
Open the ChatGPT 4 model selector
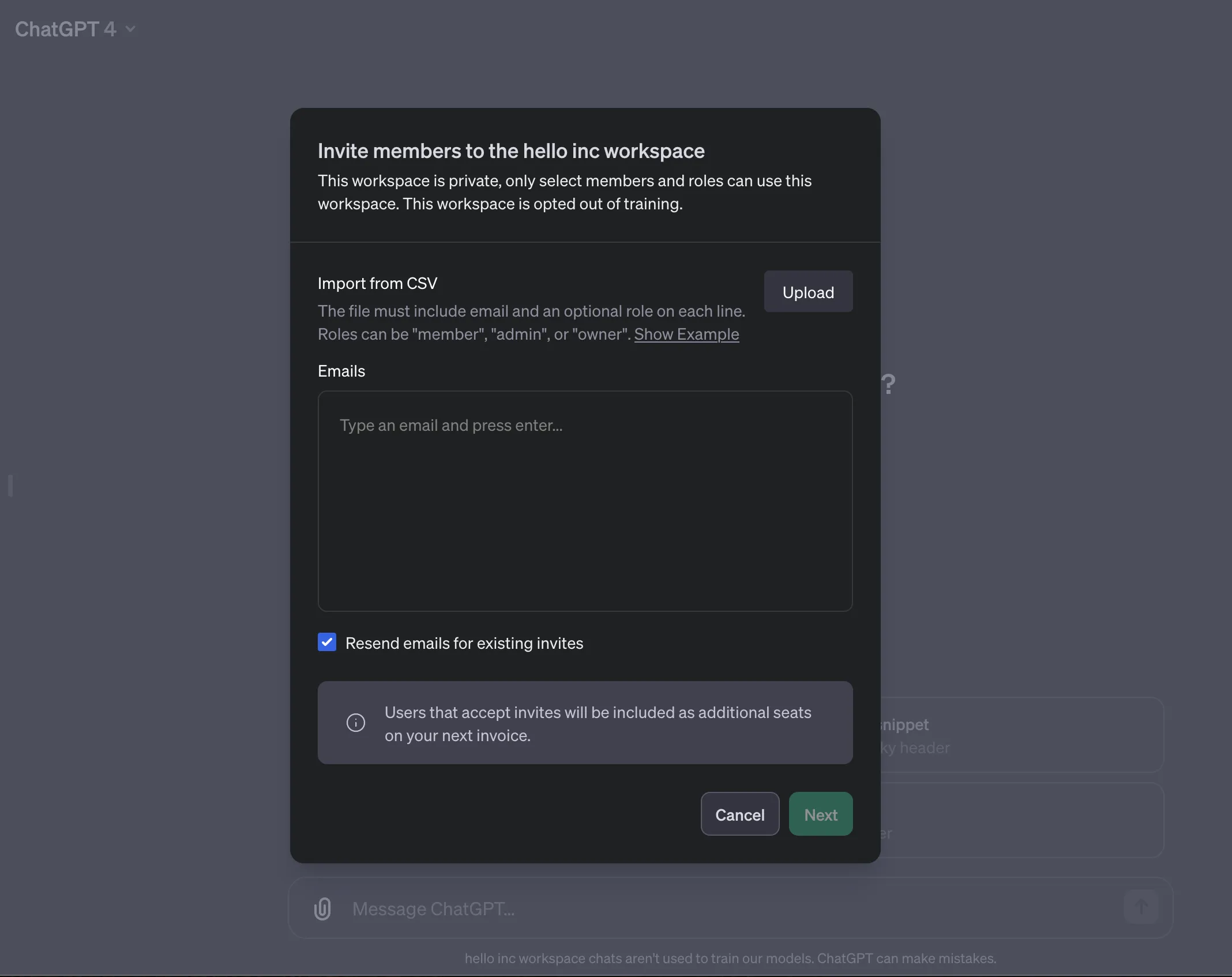[66, 29]
